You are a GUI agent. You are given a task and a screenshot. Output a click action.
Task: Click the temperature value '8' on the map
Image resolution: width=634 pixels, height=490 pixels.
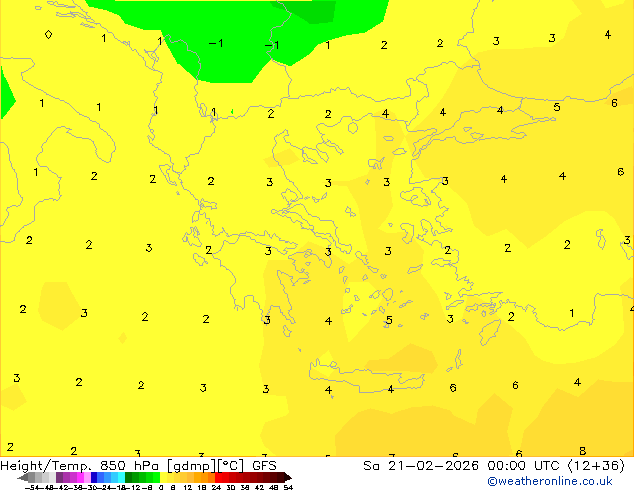click(x=582, y=451)
